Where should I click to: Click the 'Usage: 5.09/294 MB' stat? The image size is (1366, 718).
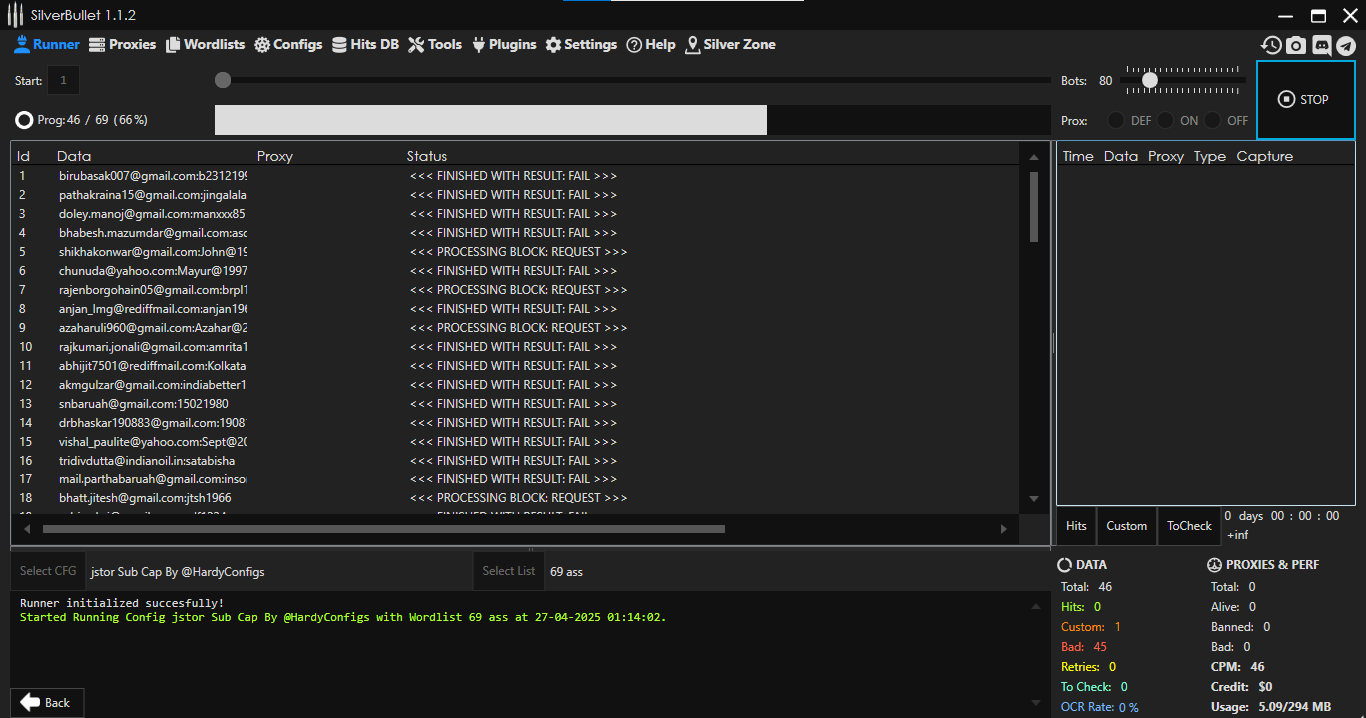point(1270,707)
